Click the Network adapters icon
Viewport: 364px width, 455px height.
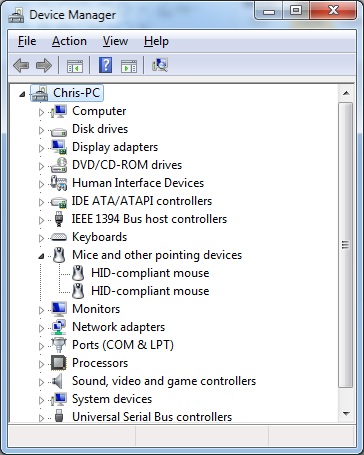click(x=59, y=327)
